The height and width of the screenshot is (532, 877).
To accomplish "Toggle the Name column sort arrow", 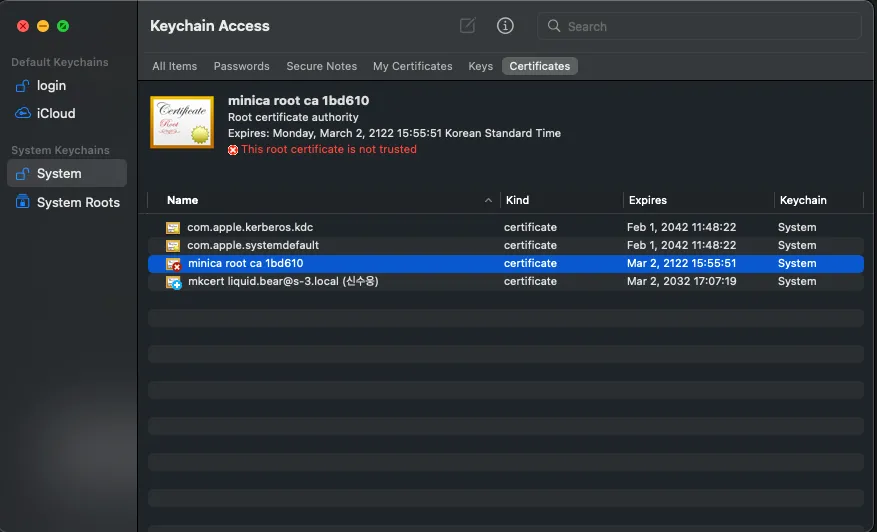I will click(x=488, y=200).
